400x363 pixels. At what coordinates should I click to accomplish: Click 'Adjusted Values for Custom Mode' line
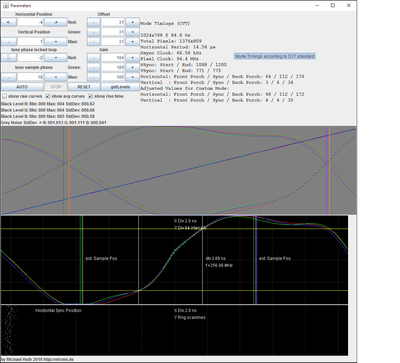[x=185, y=88]
